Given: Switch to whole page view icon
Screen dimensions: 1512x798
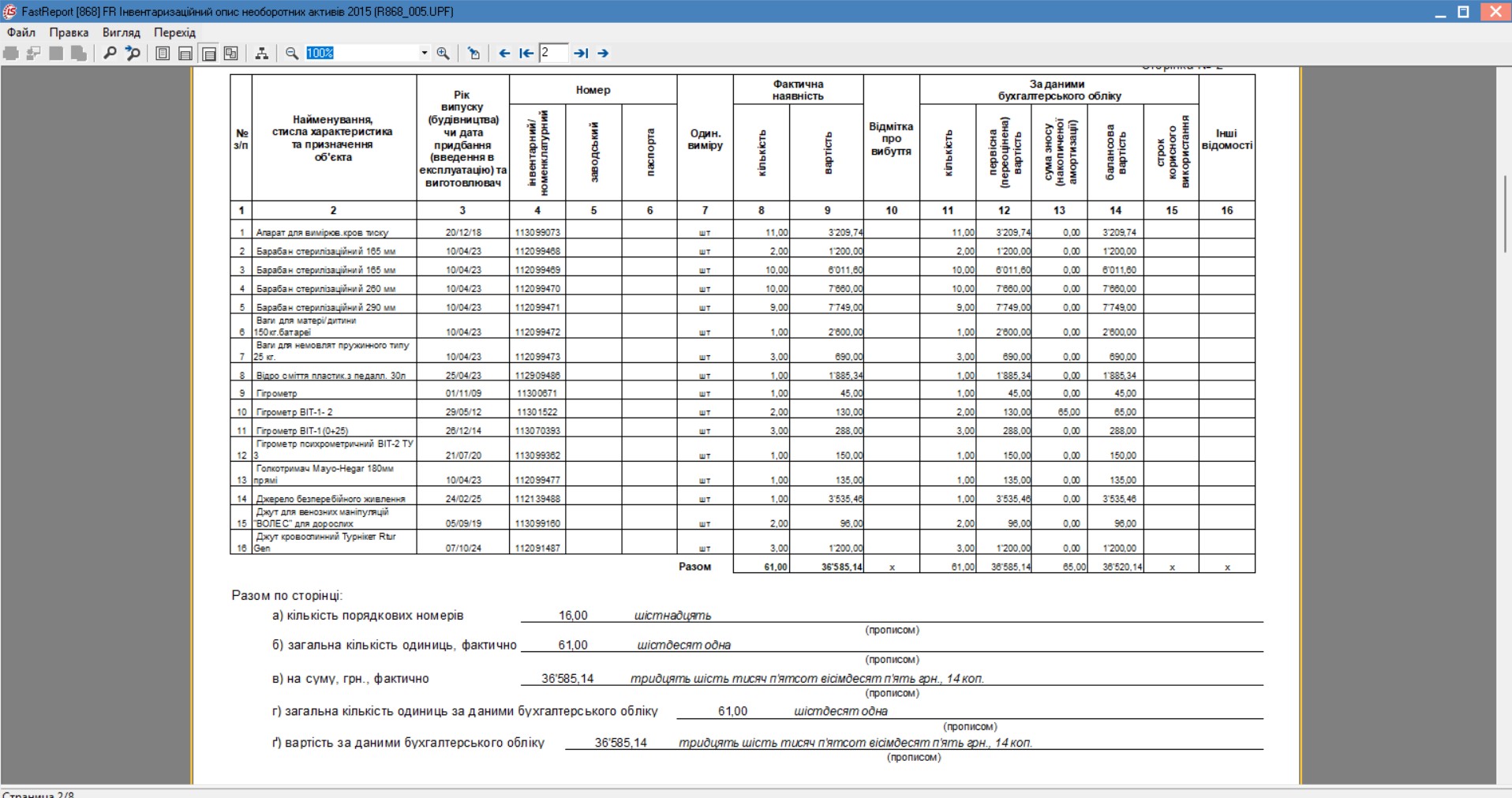Looking at the screenshot, I should click(163, 53).
